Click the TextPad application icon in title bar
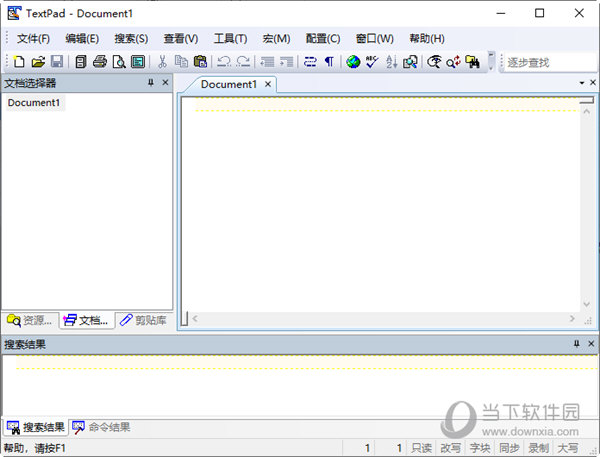 (14, 13)
